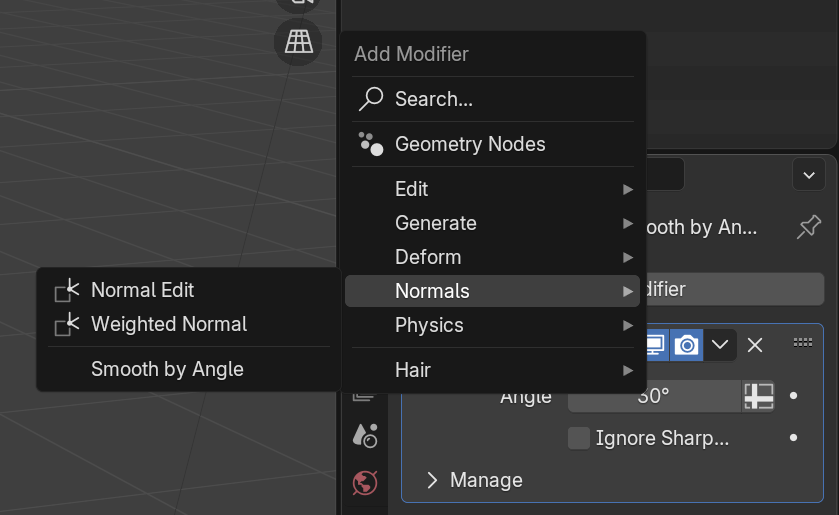Enable the Ignore Sharpness checkbox
Image resolution: width=839 pixels, height=515 pixels.
pyautogui.click(x=578, y=438)
